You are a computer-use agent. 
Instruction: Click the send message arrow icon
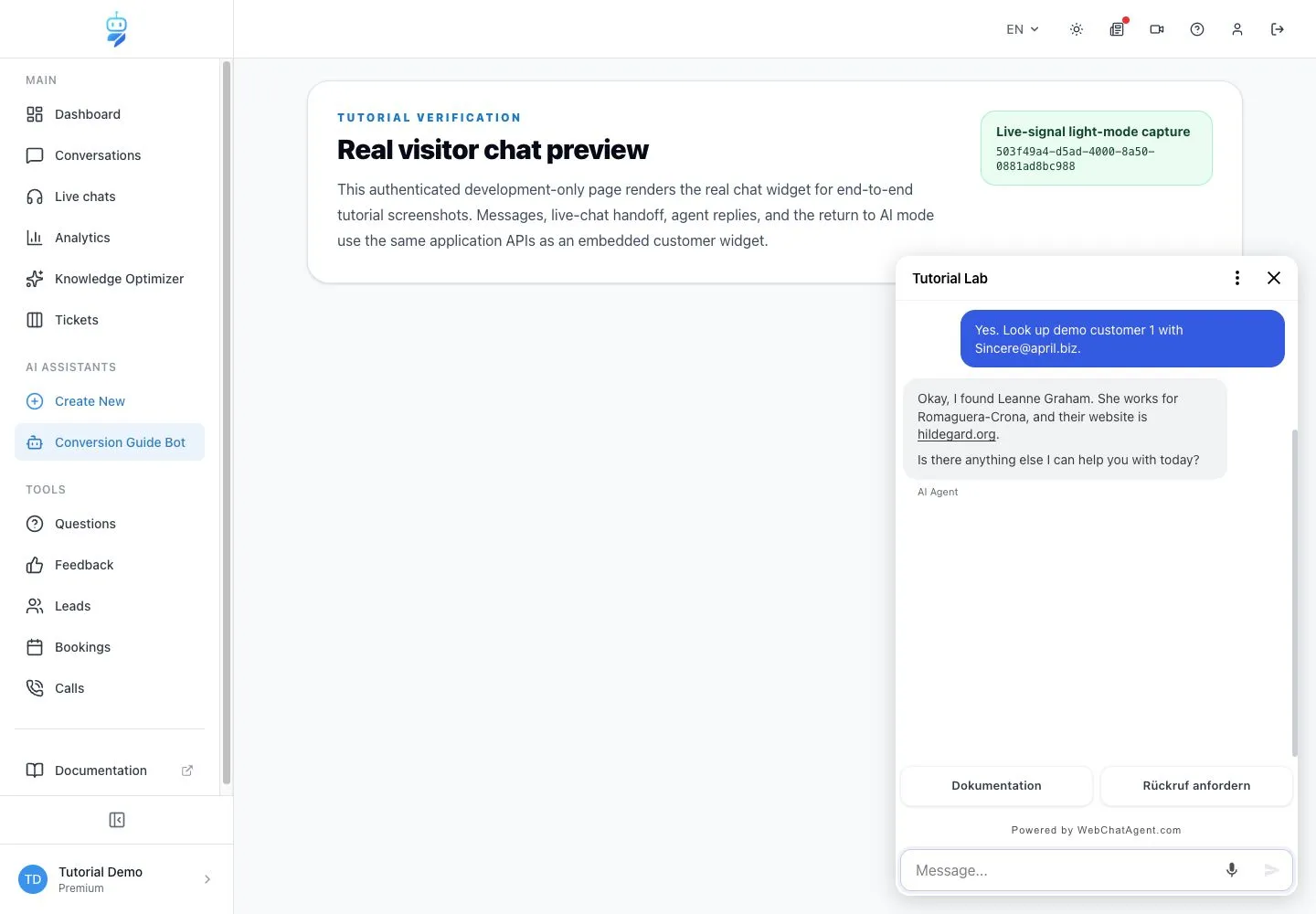click(x=1271, y=870)
